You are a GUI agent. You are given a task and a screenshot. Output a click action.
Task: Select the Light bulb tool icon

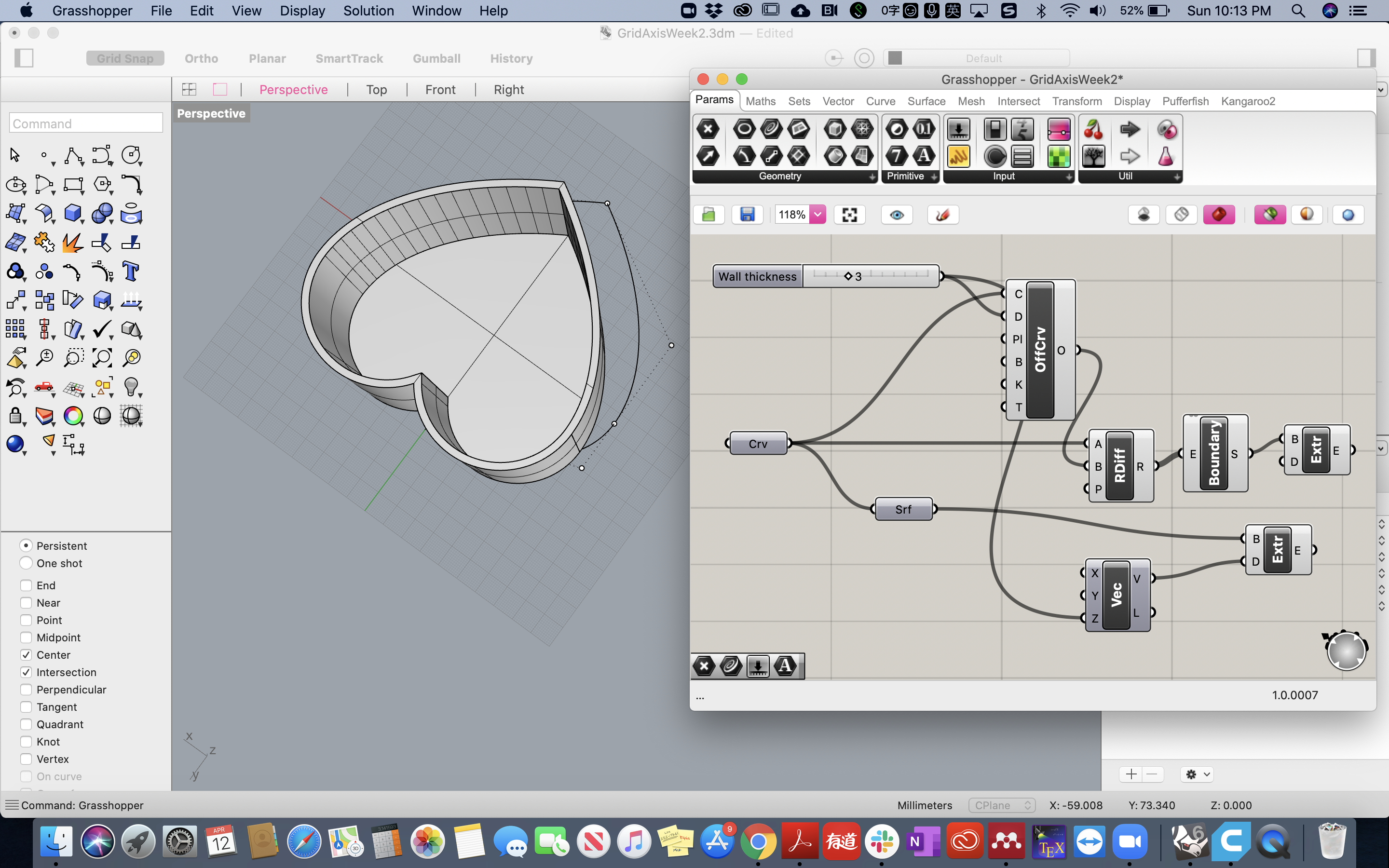[x=132, y=387]
